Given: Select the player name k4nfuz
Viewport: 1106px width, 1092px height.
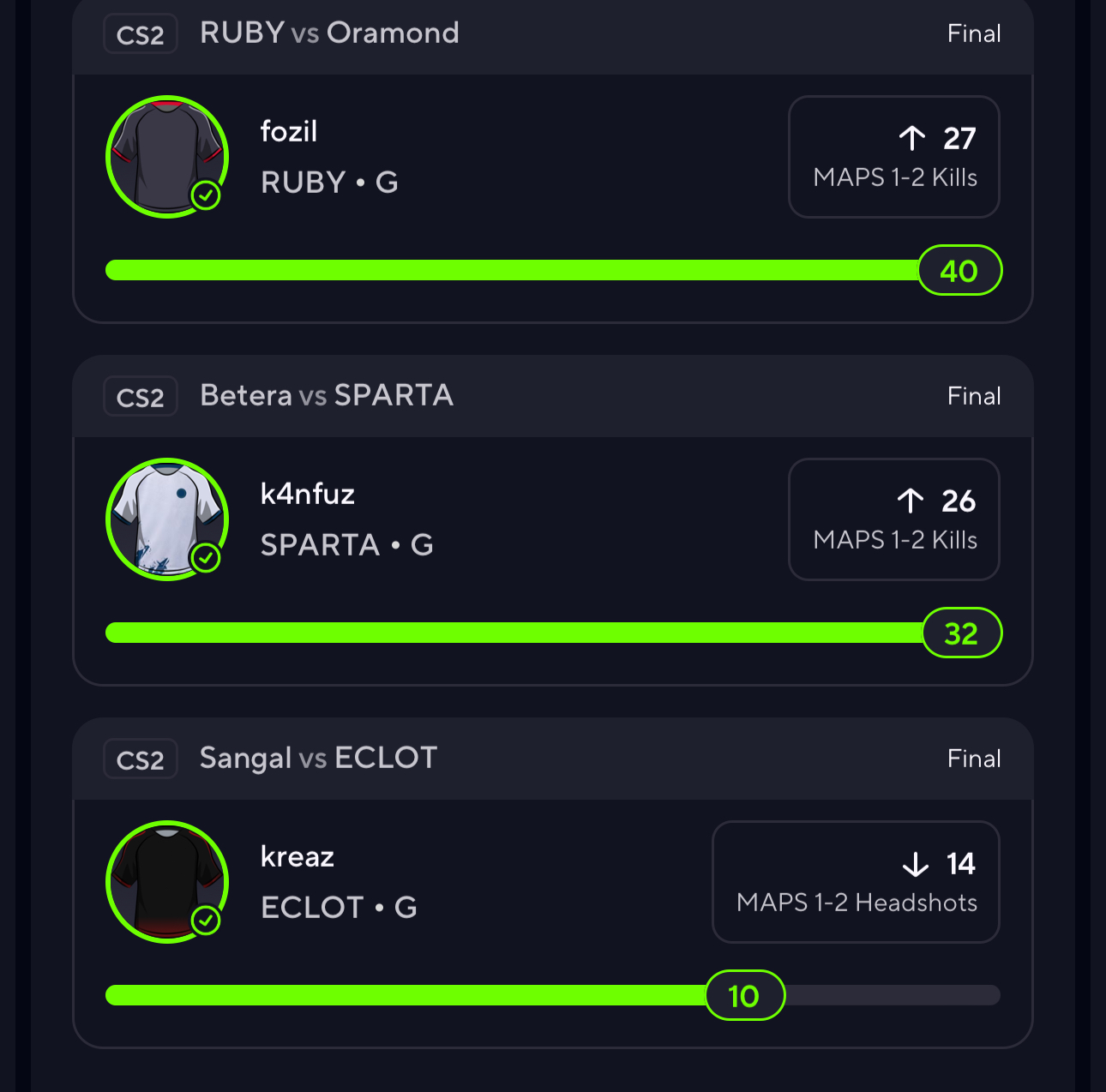Looking at the screenshot, I should [x=308, y=495].
